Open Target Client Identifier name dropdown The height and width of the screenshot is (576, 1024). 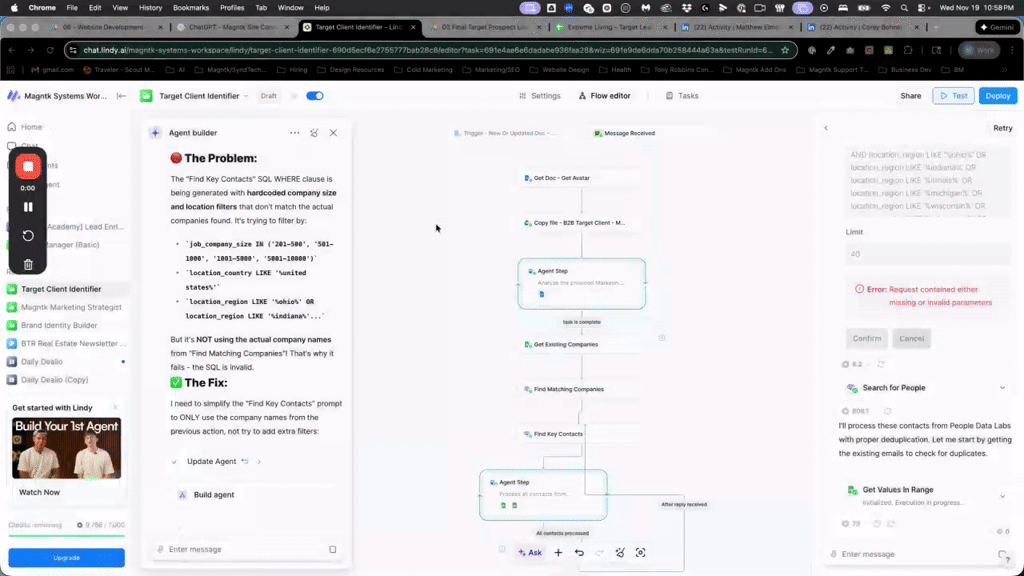[x=246, y=96]
